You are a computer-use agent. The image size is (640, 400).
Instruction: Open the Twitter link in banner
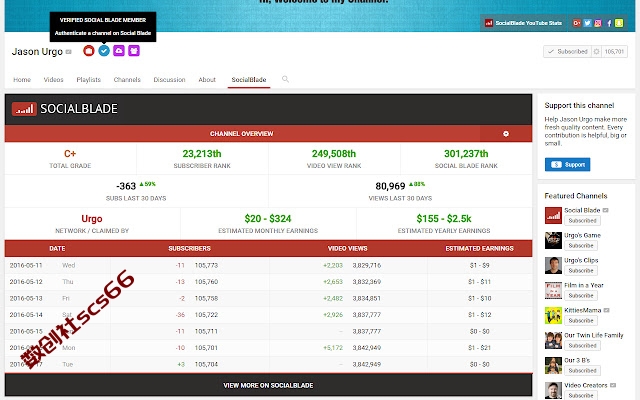587,23
